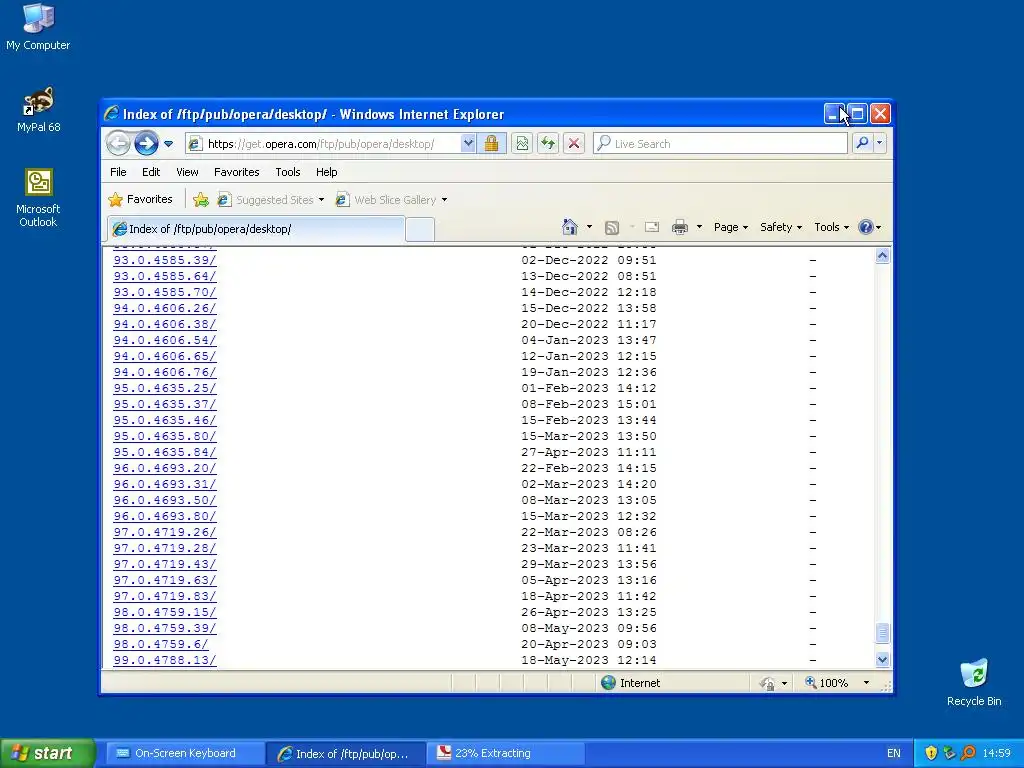Open the 94.0.4606.26/ directory link

[x=165, y=308]
